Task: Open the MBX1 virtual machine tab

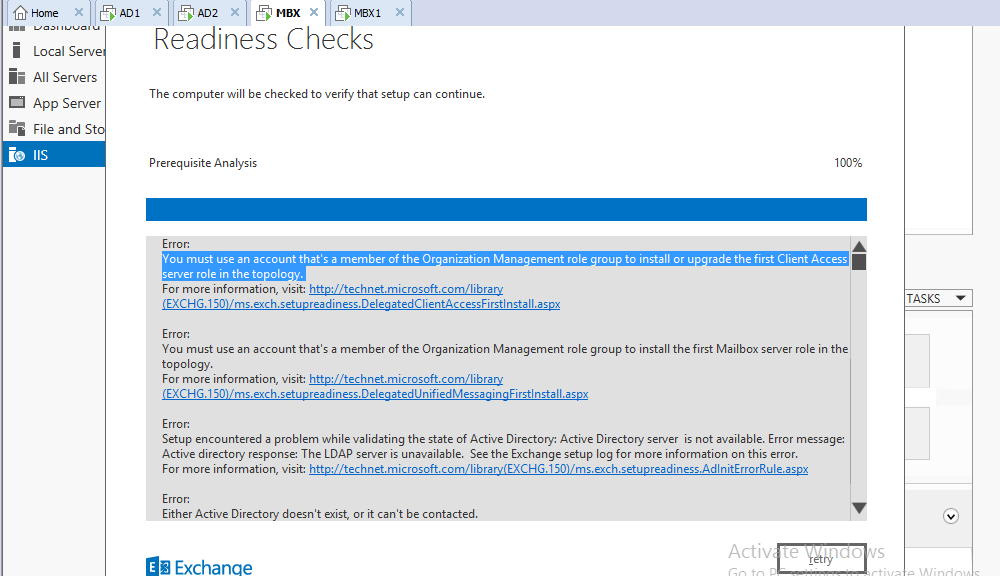Action: [367, 13]
